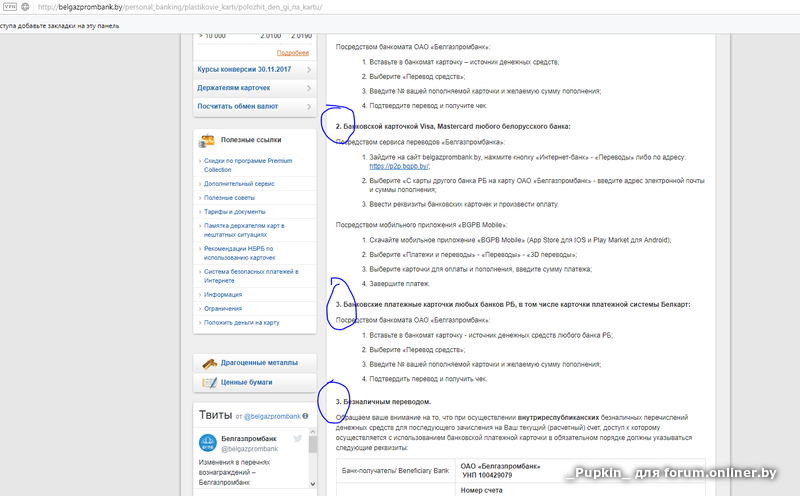Click the Полезные ссылки section icon
The width and height of the screenshot is (800, 496).
tap(207, 140)
